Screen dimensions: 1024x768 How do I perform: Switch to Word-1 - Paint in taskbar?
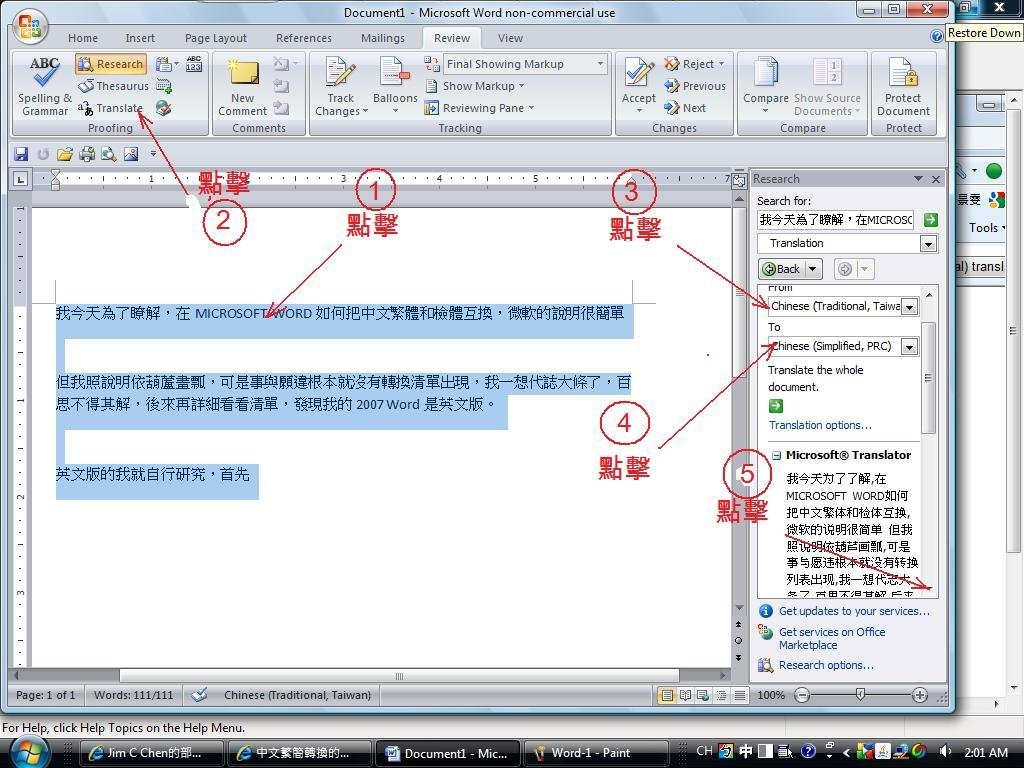point(596,753)
